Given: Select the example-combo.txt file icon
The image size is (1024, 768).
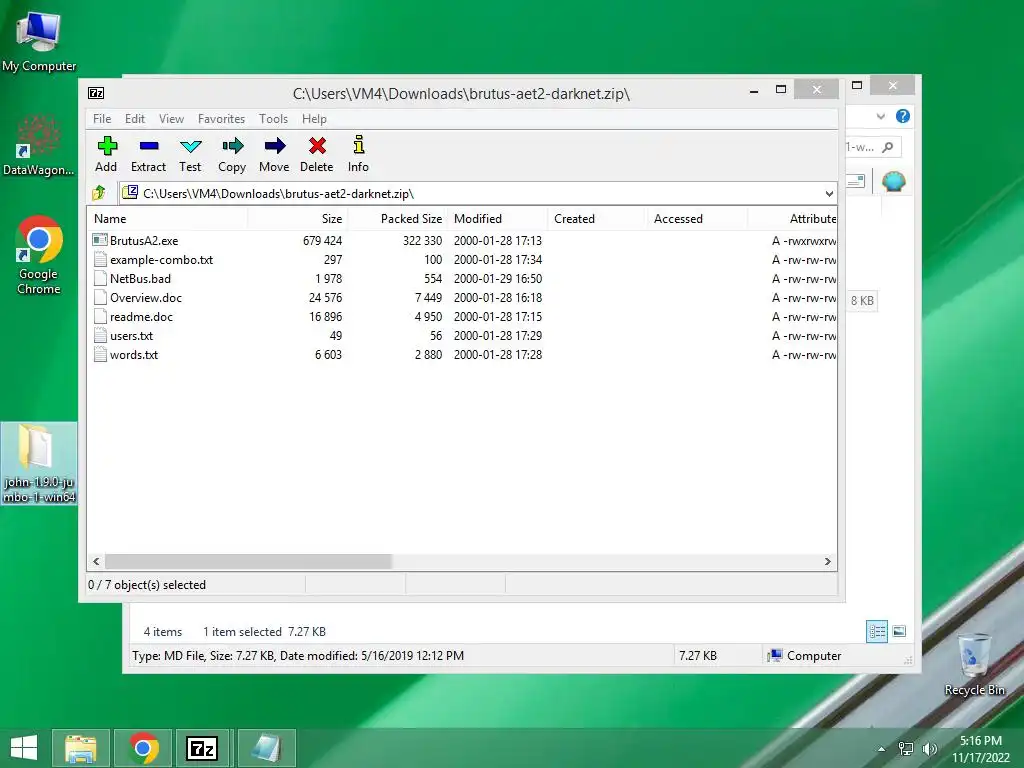Looking at the screenshot, I should (x=100, y=259).
